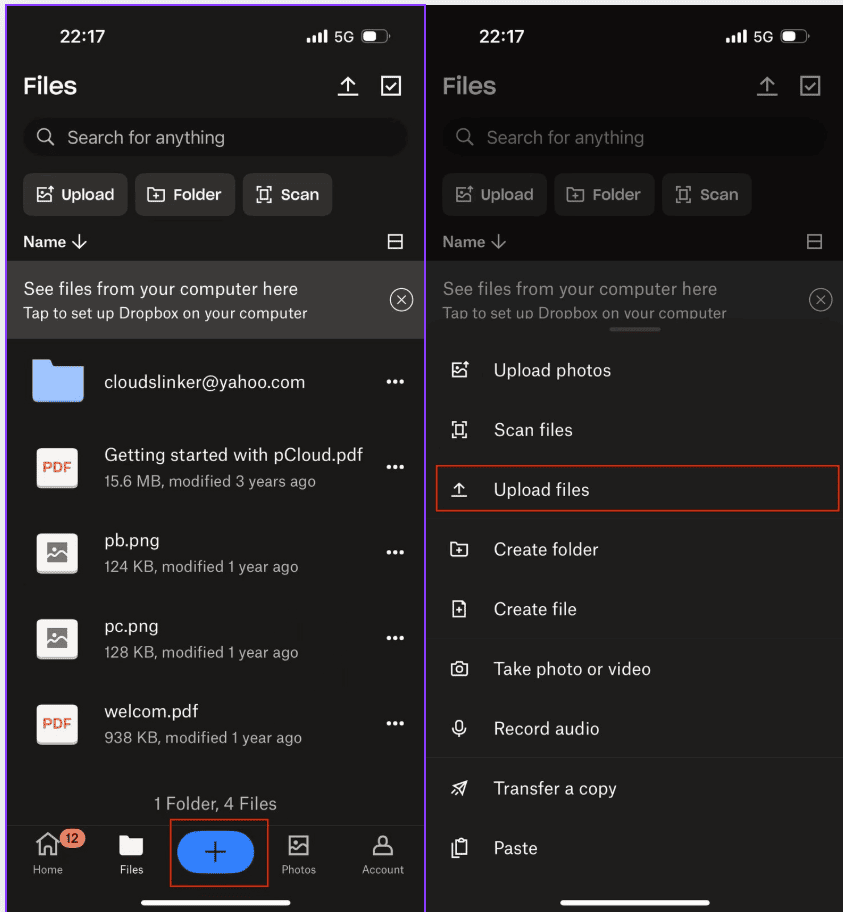Switch to the Home tab
The image size is (843, 912).
pos(48,853)
